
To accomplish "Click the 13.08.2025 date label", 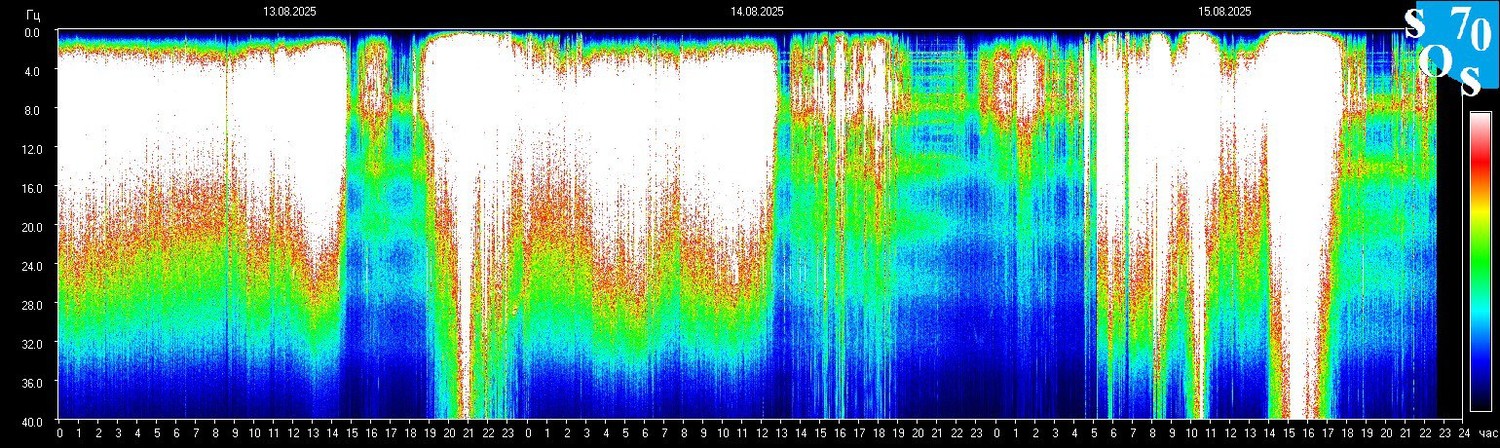I will (289, 12).
